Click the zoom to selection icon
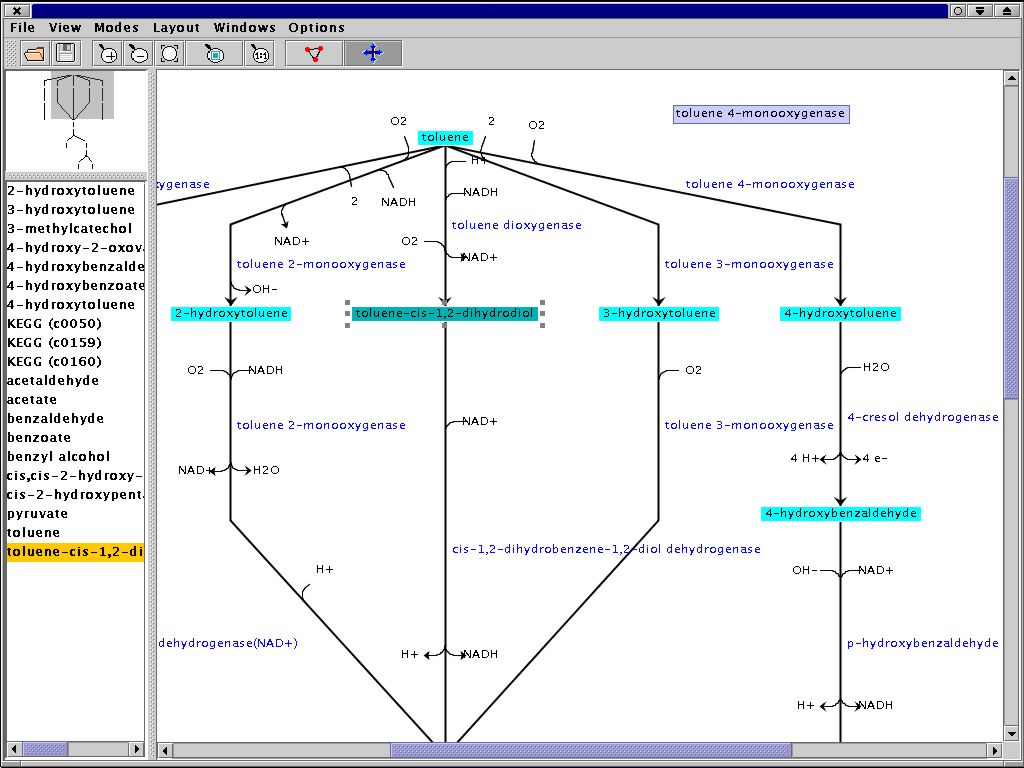 tap(214, 54)
